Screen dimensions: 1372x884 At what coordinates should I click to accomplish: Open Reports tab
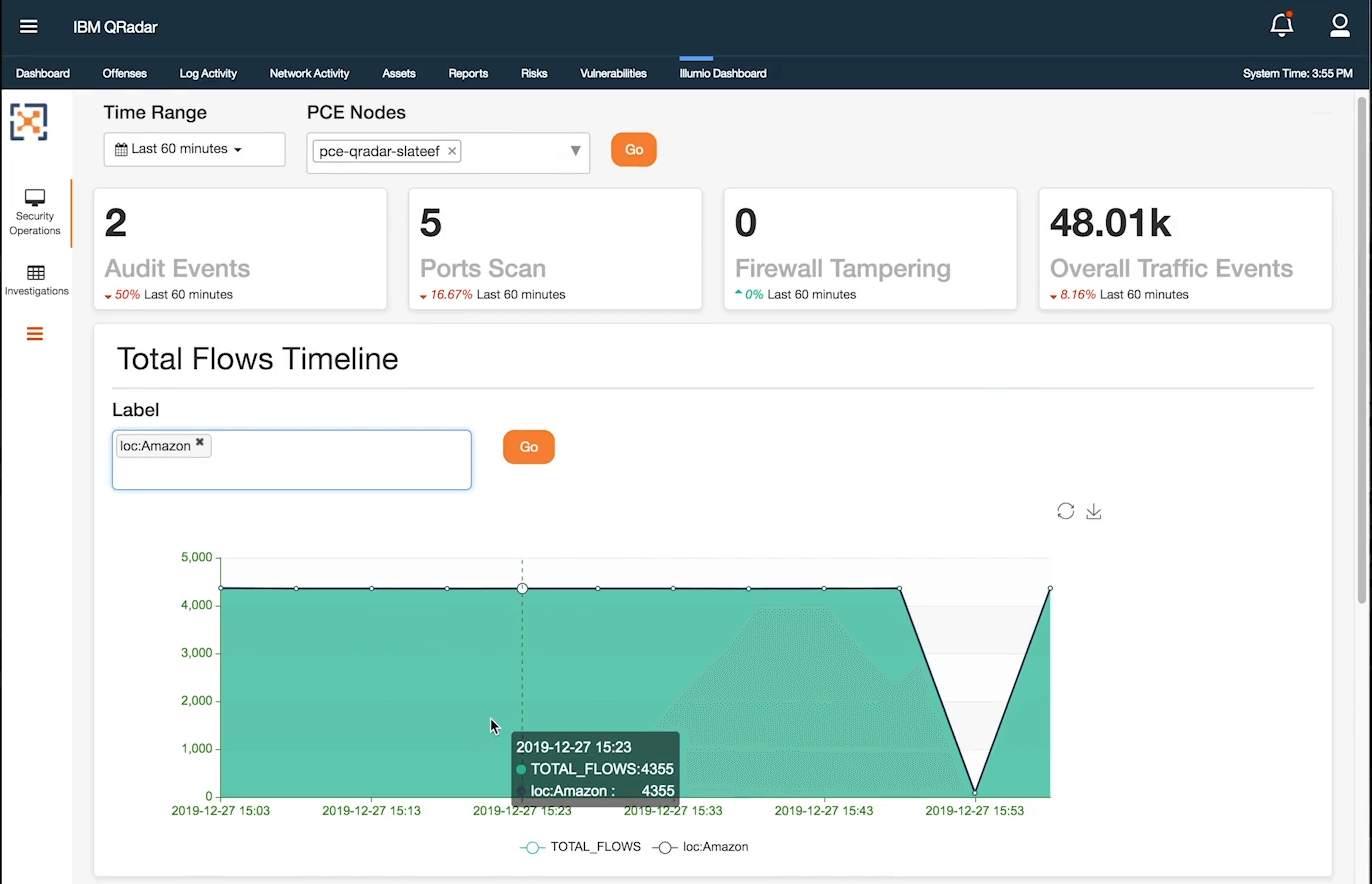468,73
